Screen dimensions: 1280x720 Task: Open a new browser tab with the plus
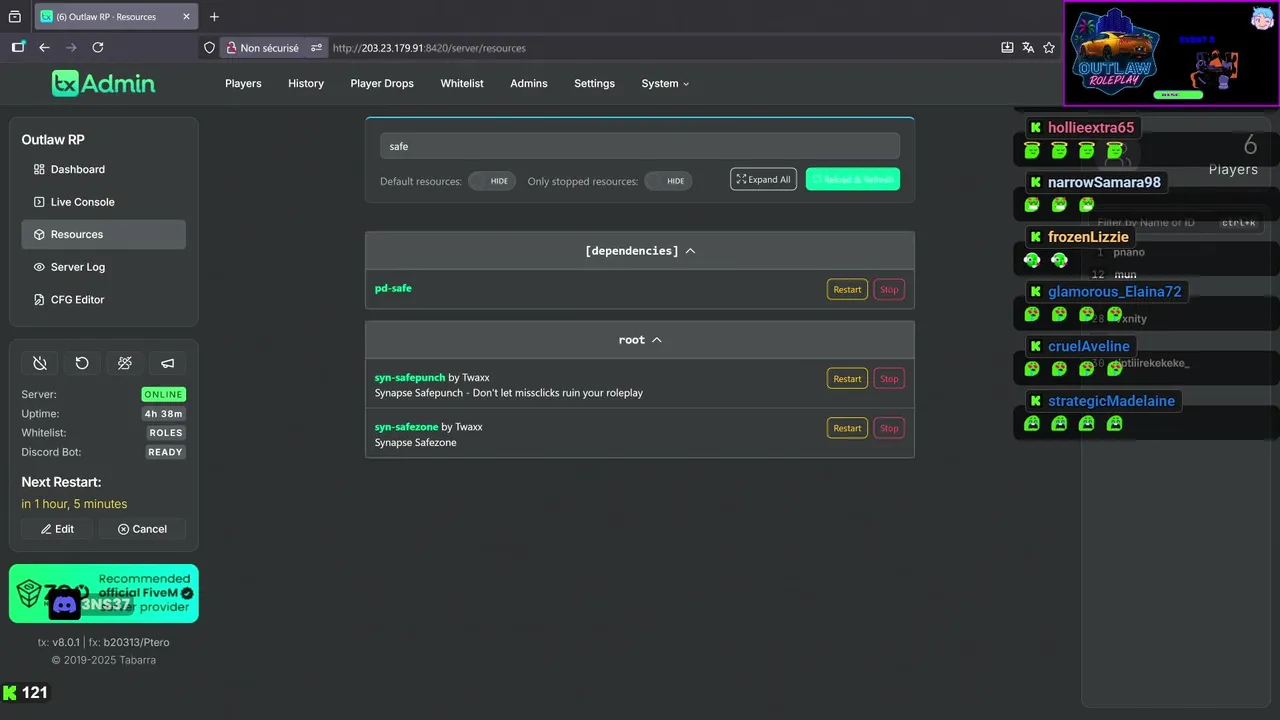pyautogui.click(x=214, y=17)
